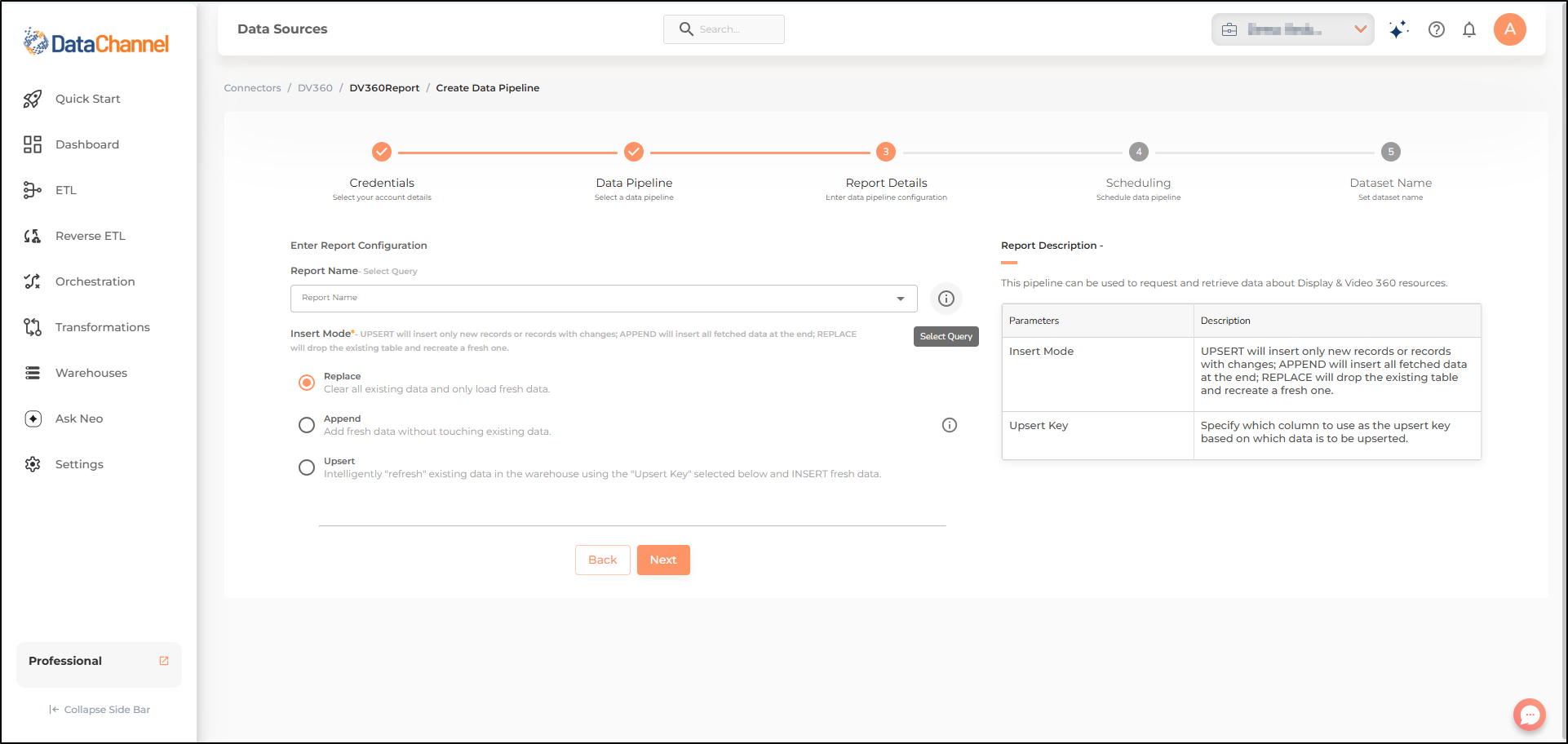Click the Next button
Screen dimensions: 1568x744
point(663,560)
